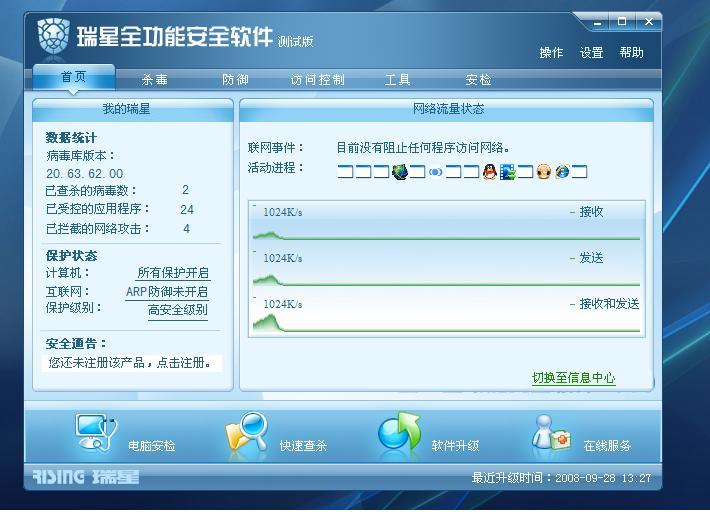The height and width of the screenshot is (512, 710).
Task: Launch 软件升级 globe upgrade icon
Action: [399, 431]
